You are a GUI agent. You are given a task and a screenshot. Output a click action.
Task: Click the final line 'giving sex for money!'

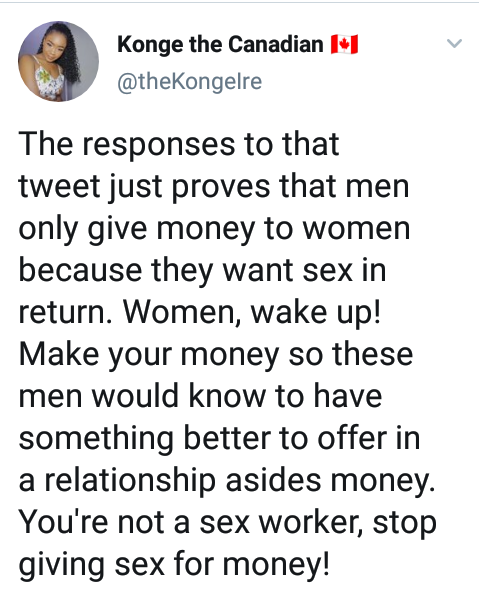point(174,566)
